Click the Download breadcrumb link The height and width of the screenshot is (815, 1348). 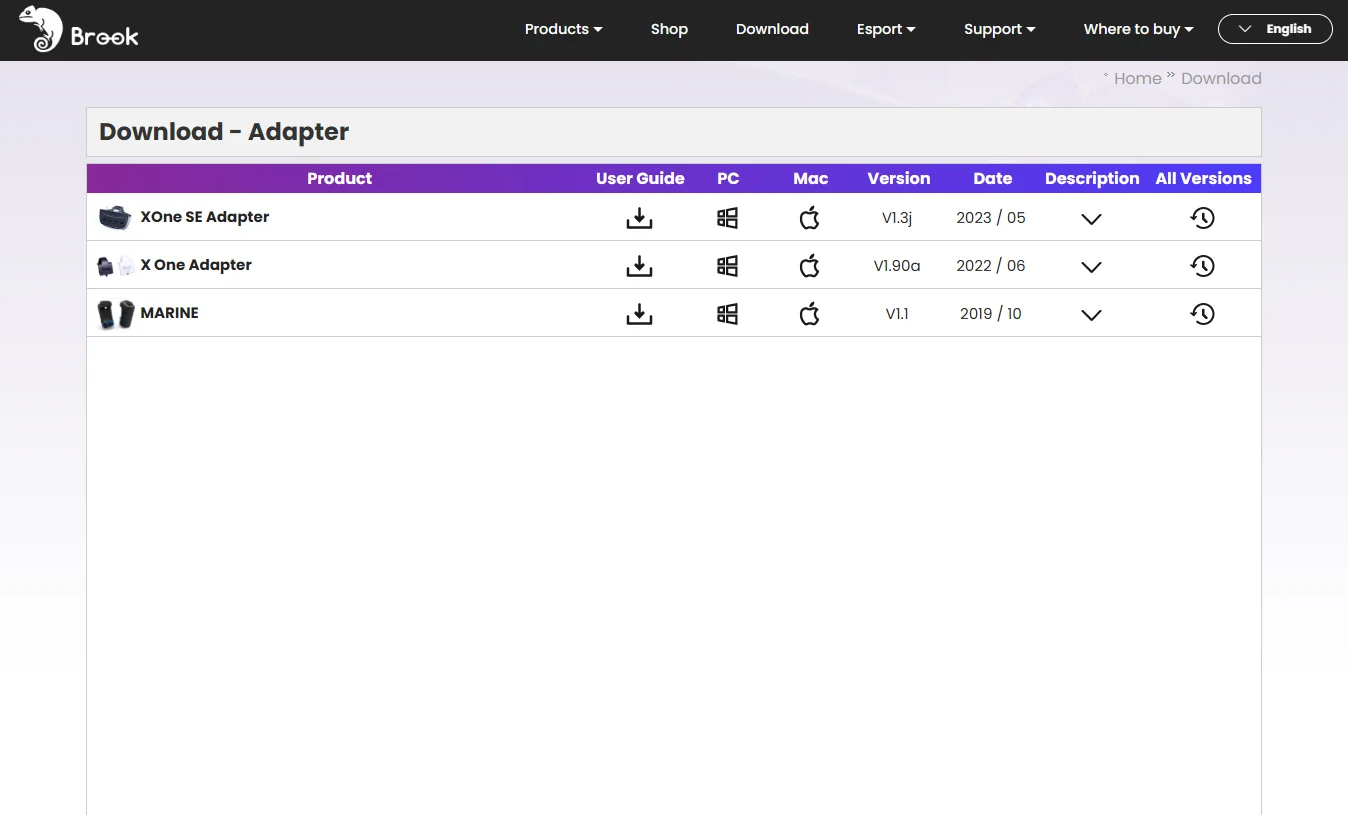pos(1221,78)
